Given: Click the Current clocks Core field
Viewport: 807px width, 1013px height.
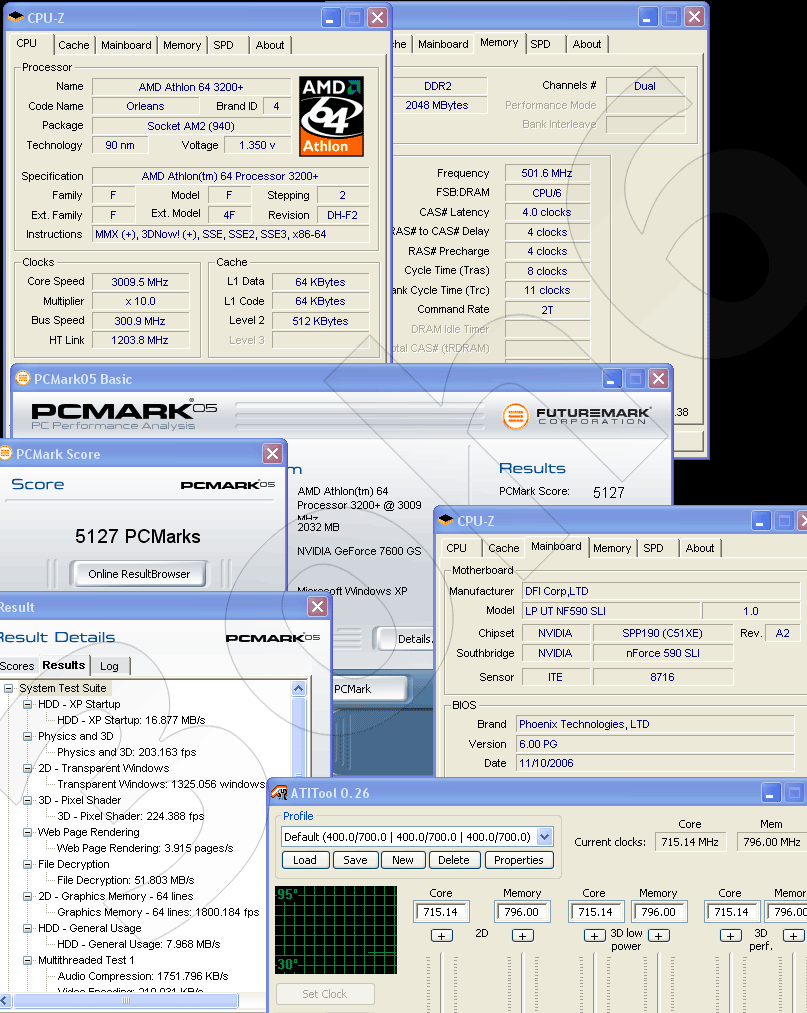Looking at the screenshot, I should point(690,842).
